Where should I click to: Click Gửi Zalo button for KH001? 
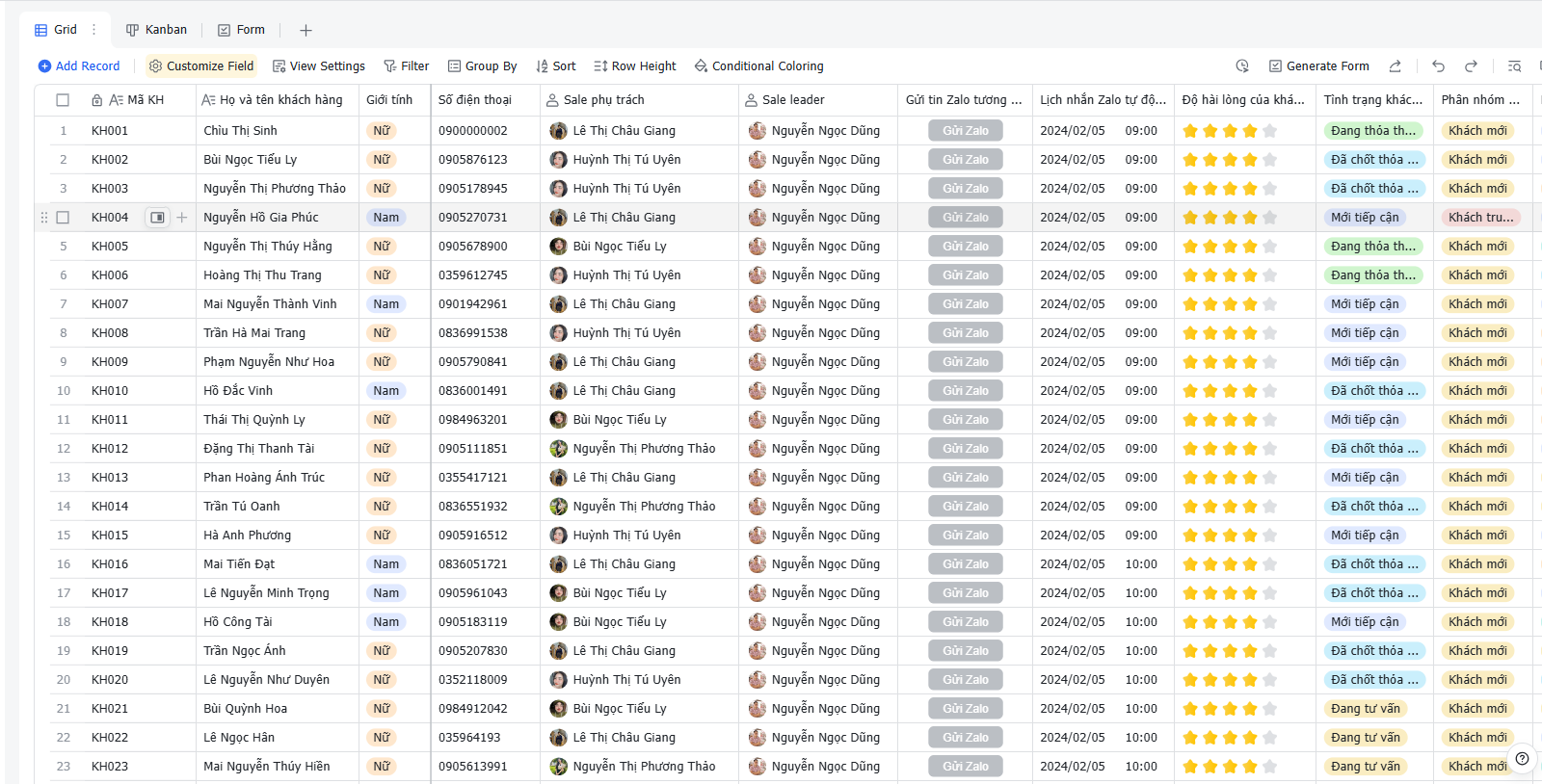pyautogui.click(x=965, y=131)
